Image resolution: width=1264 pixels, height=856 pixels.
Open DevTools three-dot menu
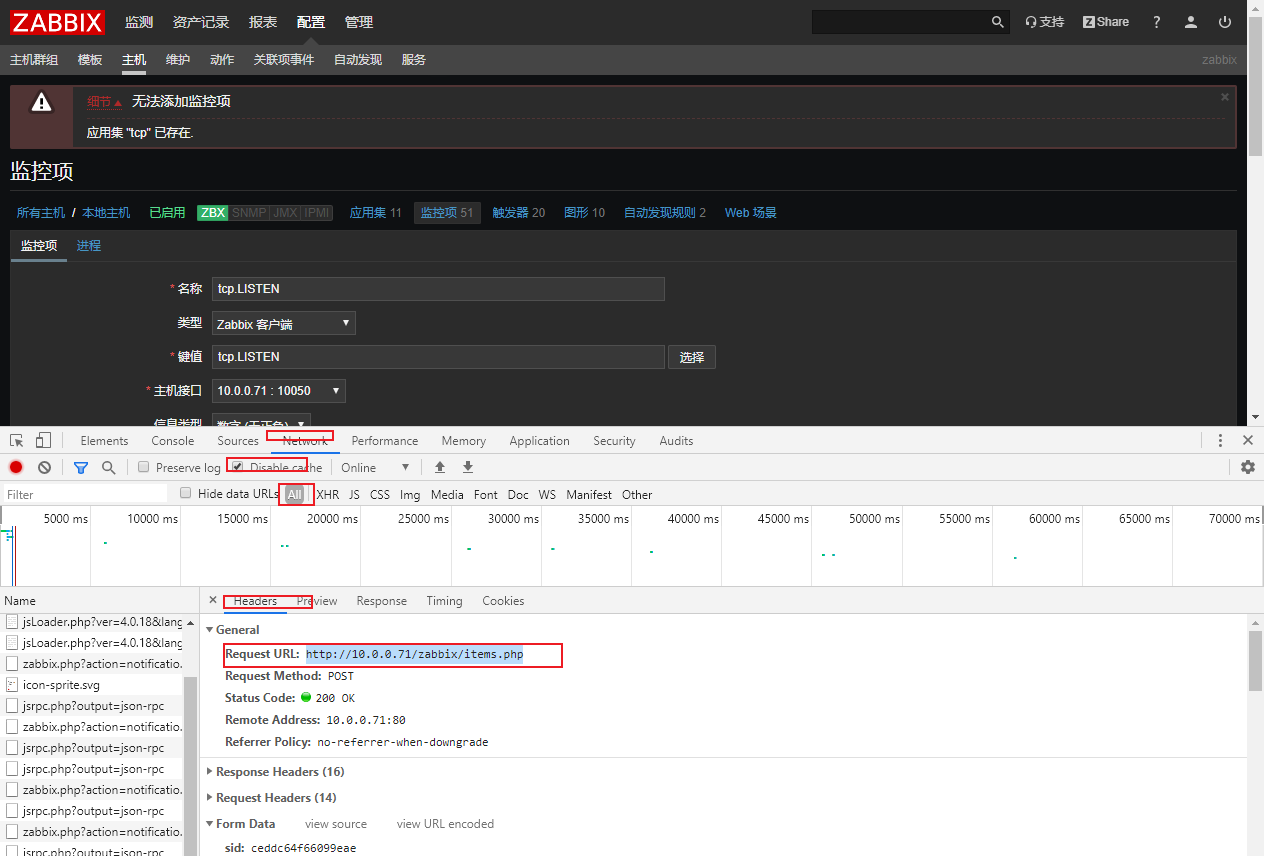(x=1220, y=440)
